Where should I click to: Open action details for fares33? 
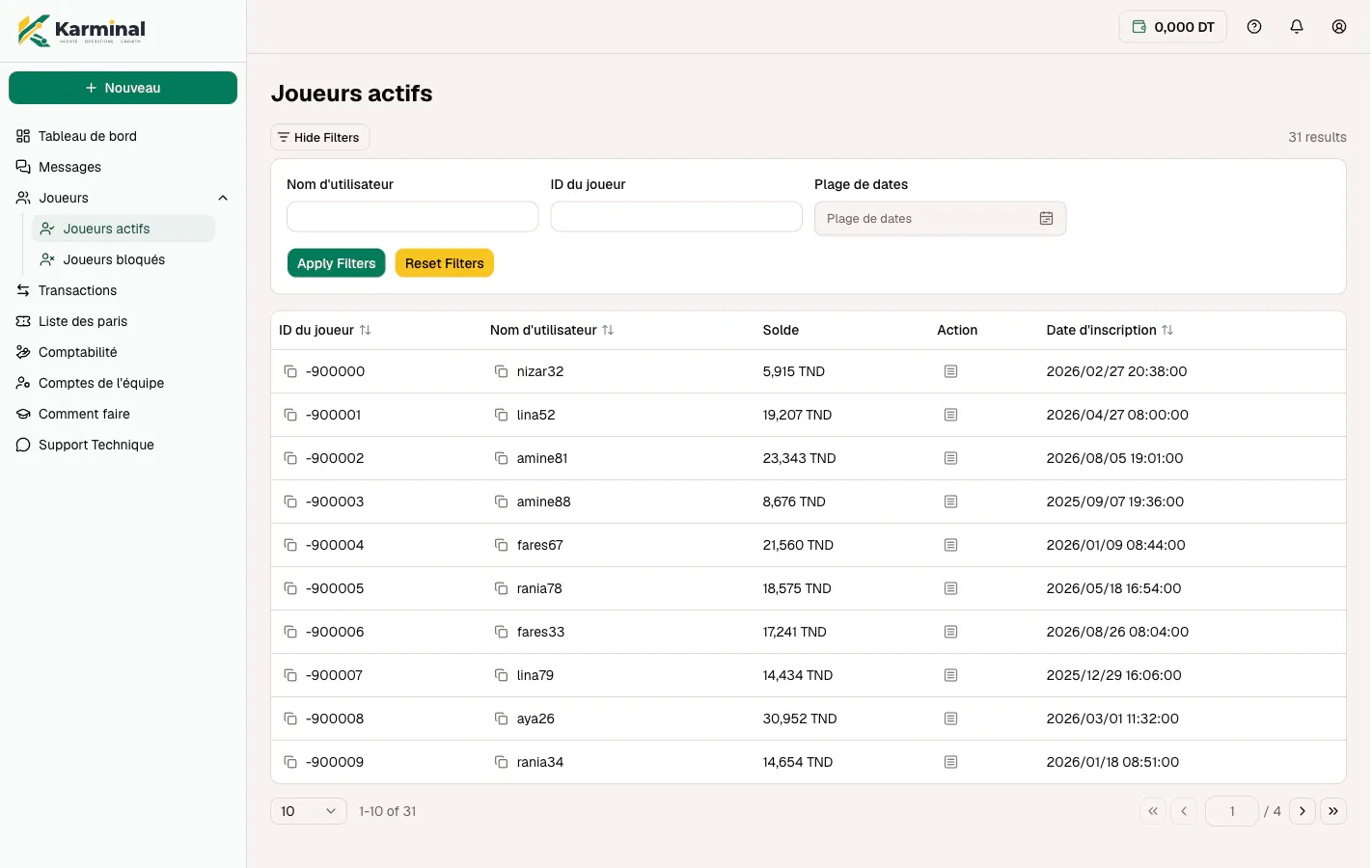950,632
